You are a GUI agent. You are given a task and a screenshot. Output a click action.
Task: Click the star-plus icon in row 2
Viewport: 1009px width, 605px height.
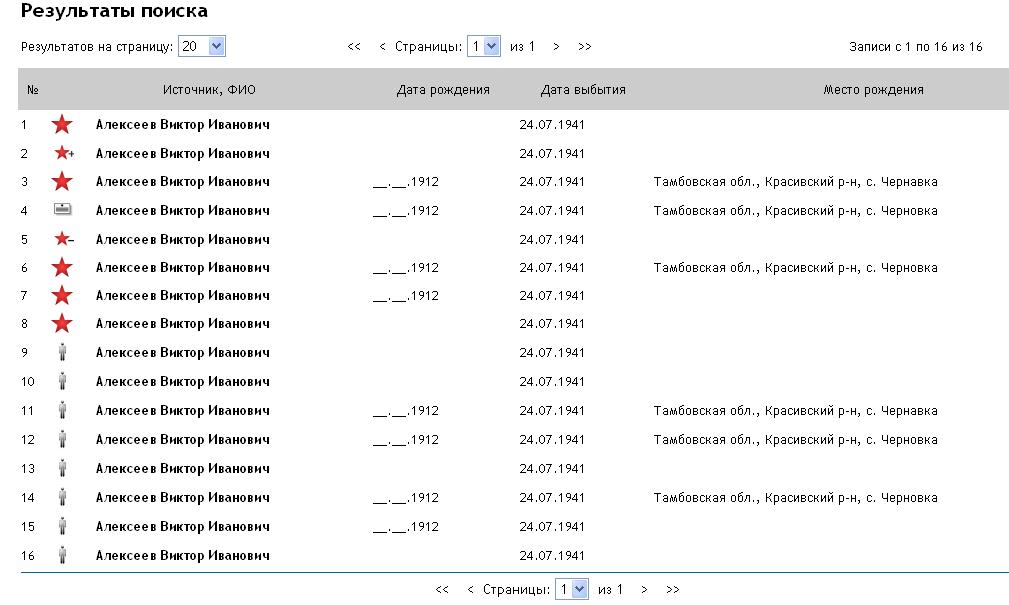(x=64, y=154)
